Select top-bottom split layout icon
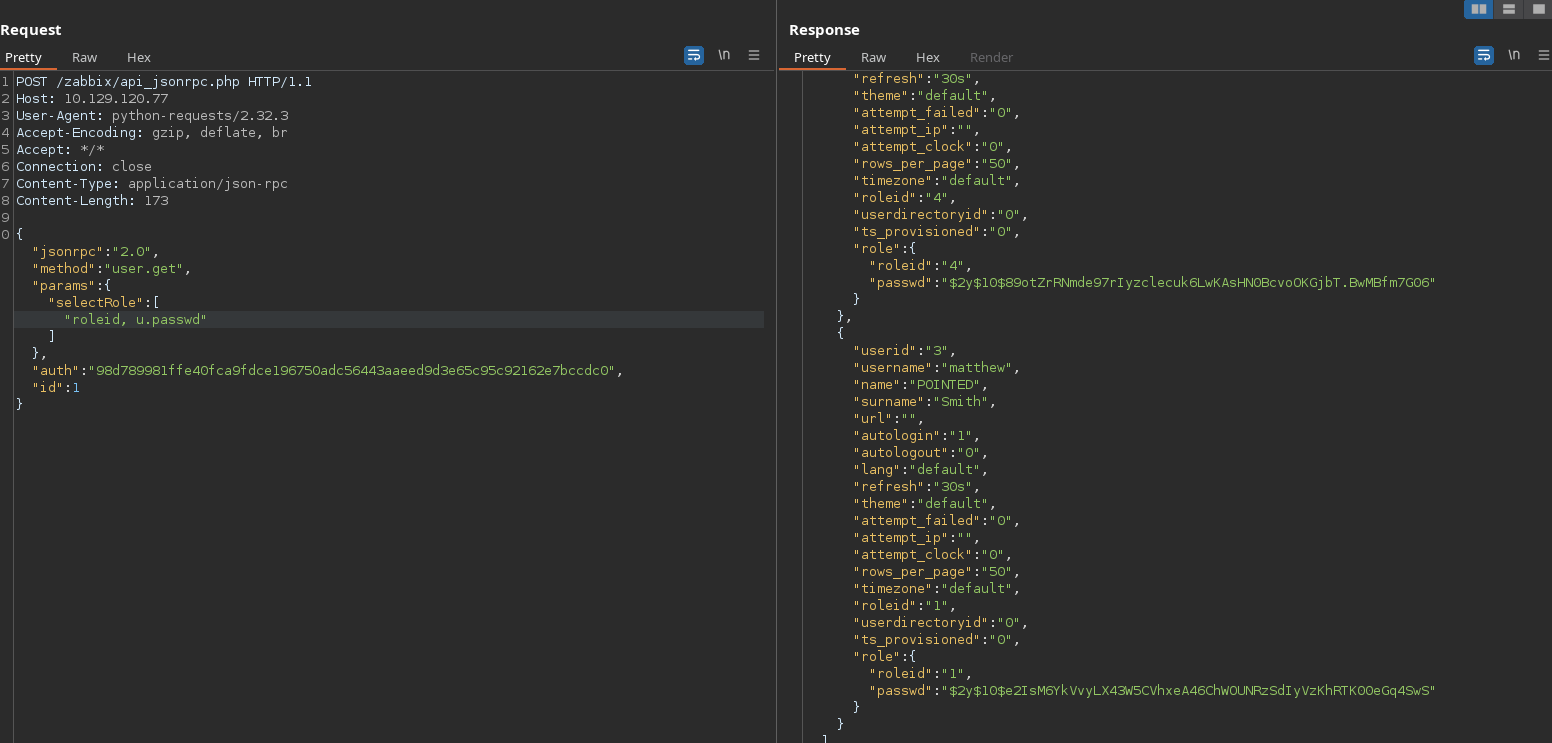The width and height of the screenshot is (1552, 743). click(x=1509, y=9)
